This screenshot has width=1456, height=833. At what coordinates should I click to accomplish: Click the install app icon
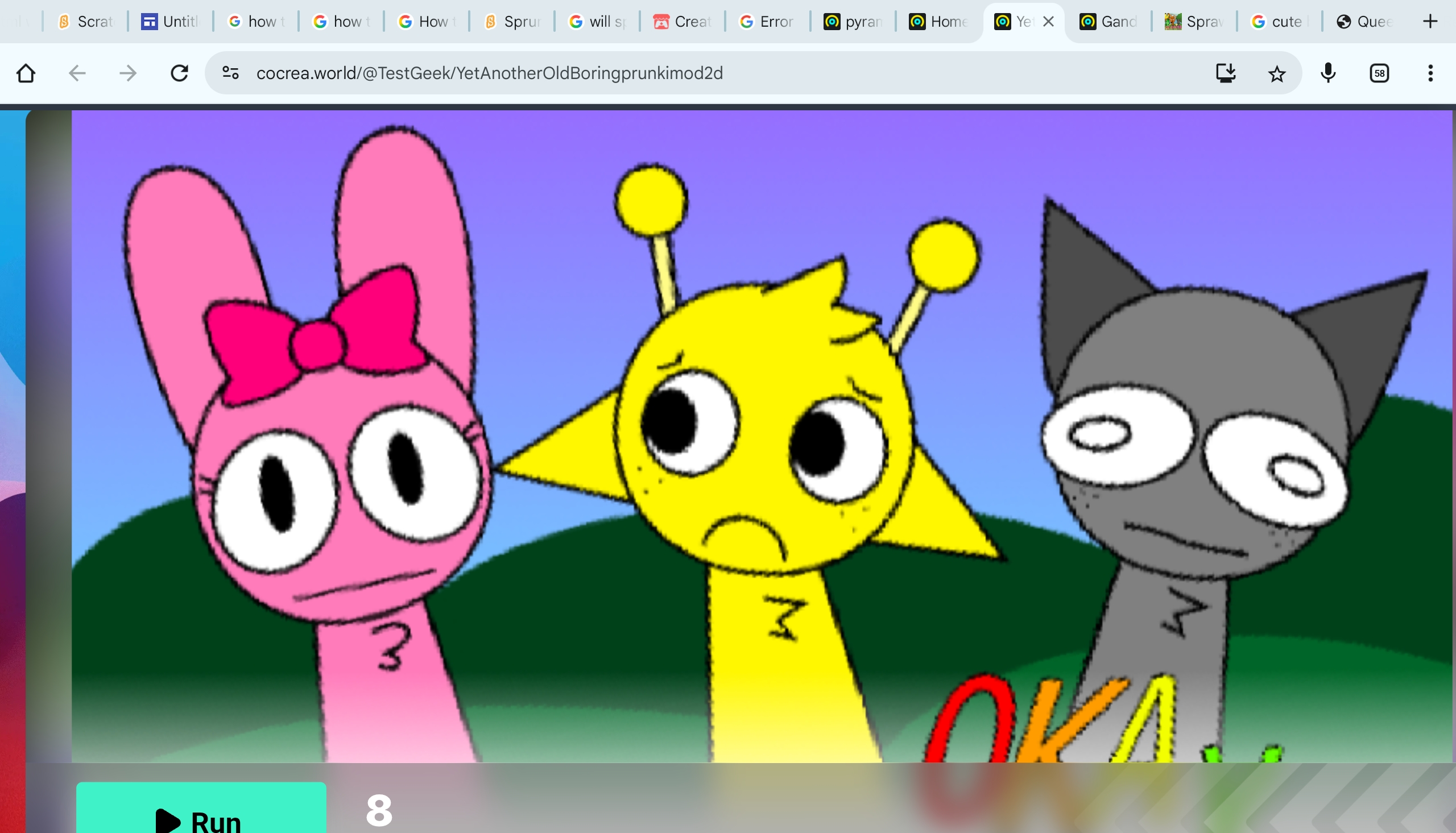point(1226,73)
